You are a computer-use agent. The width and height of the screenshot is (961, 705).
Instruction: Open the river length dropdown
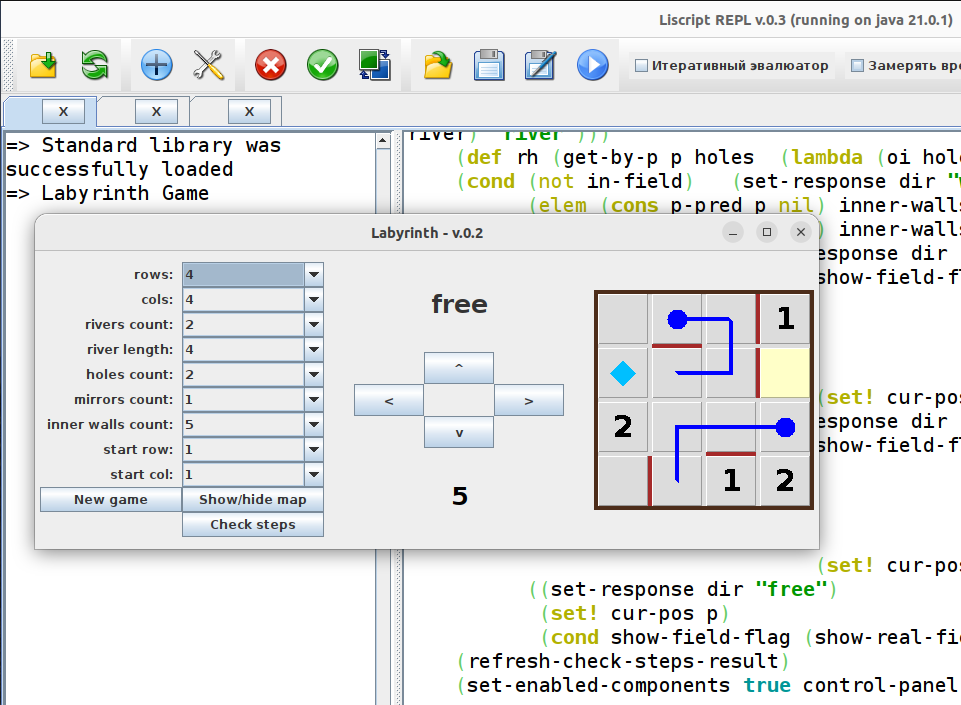point(313,350)
